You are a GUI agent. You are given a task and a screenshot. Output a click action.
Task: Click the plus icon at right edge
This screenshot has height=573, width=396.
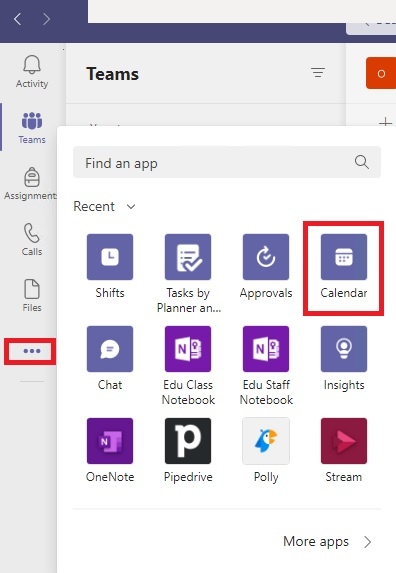[x=385, y=123]
